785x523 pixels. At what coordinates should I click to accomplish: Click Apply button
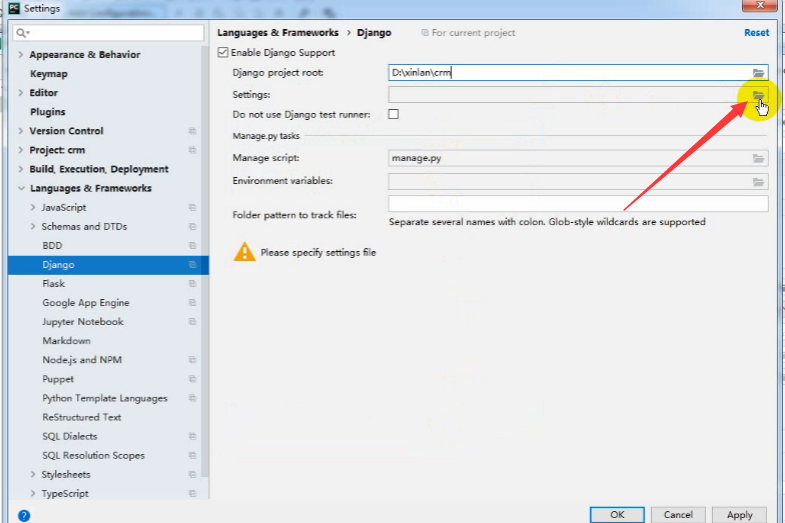(739, 515)
